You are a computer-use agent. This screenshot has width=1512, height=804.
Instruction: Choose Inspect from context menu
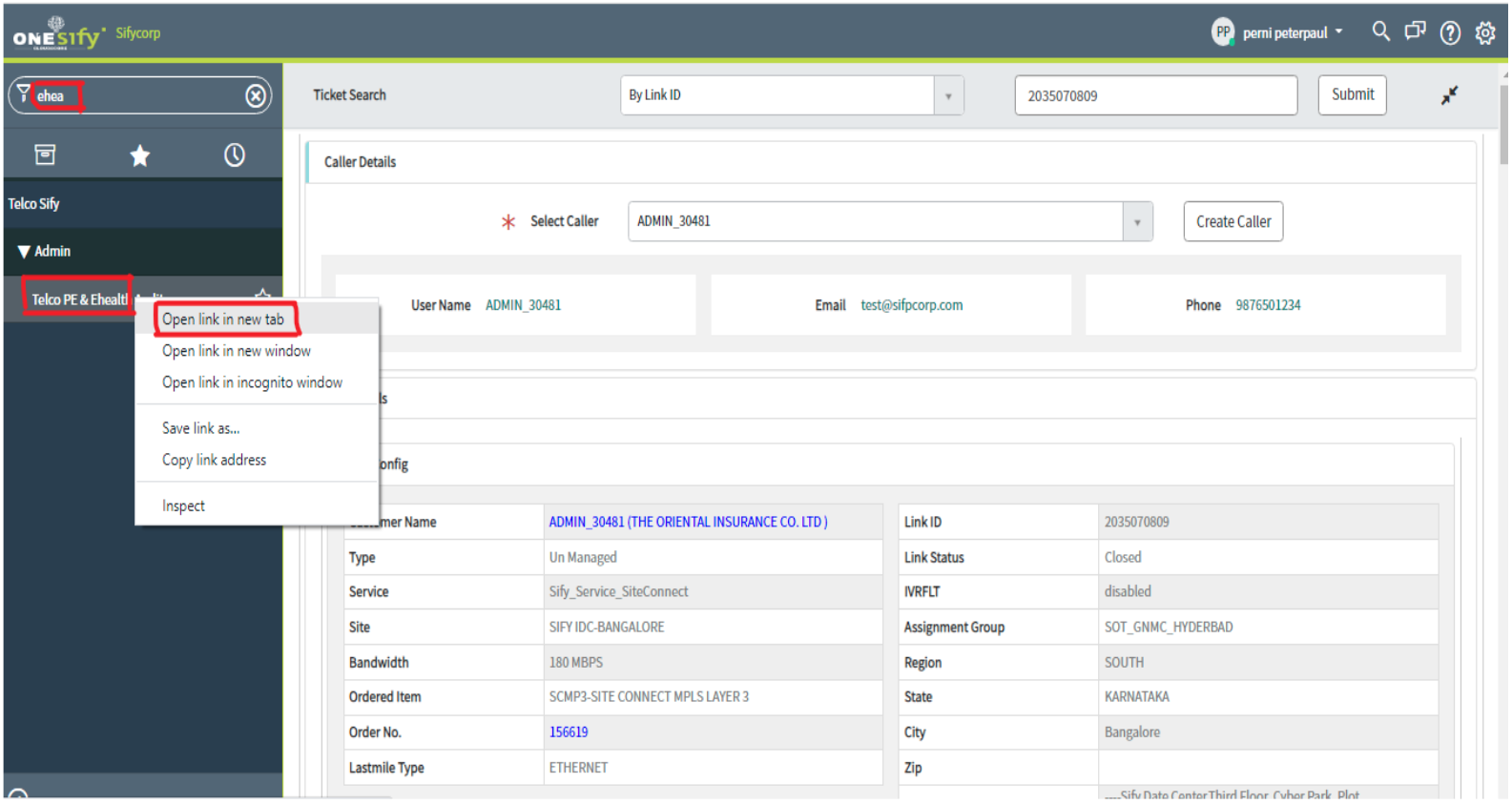pyautogui.click(x=183, y=505)
